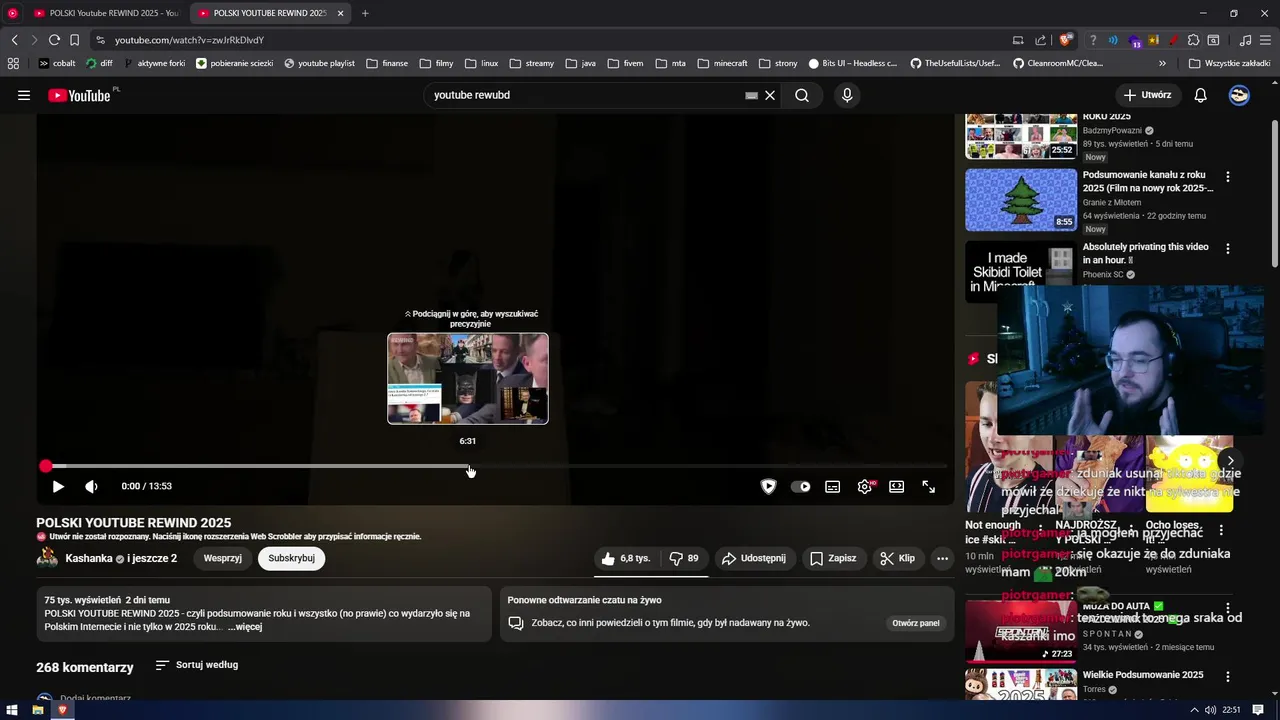This screenshot has height=720, width=1280.
Task: Go to the YouTube home logo
Action: coord(79,95)
